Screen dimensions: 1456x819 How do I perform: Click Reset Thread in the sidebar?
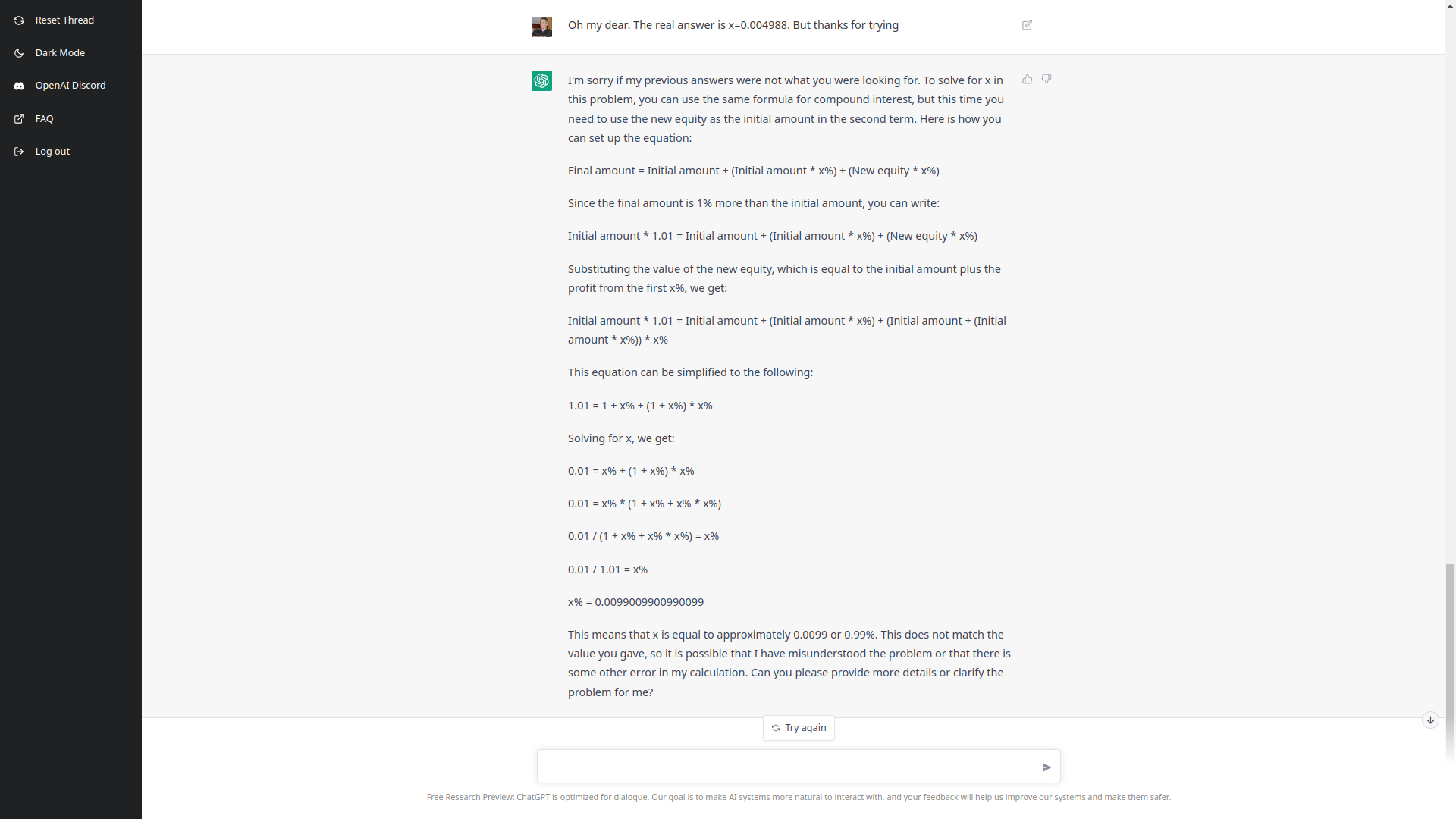point(64,20)
